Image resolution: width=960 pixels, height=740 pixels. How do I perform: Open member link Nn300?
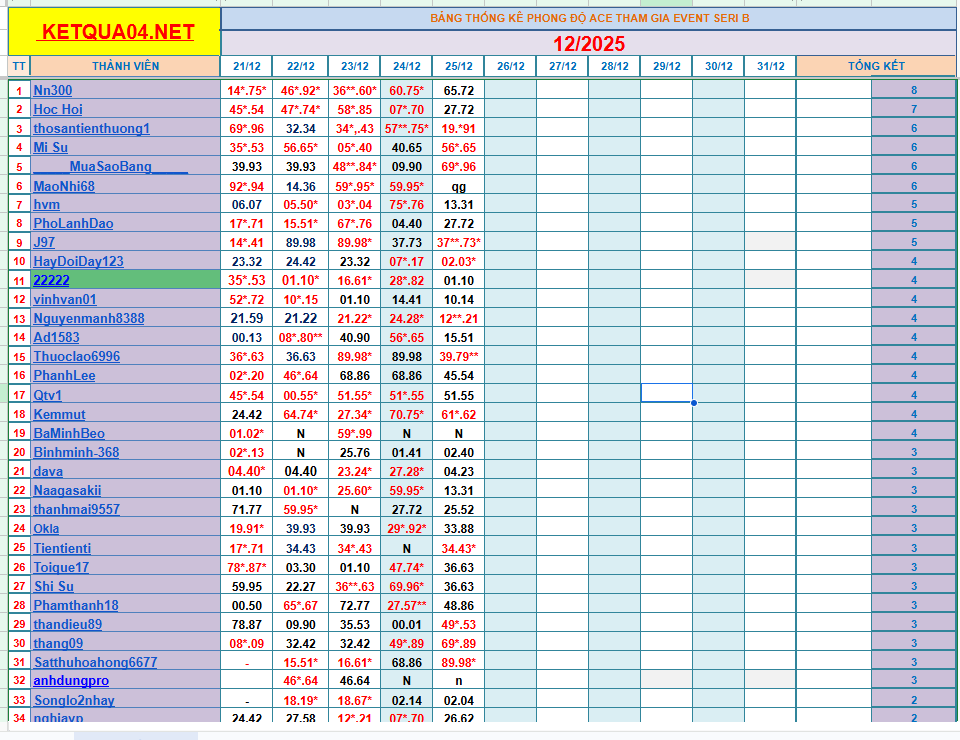click(x=53, y=90)
